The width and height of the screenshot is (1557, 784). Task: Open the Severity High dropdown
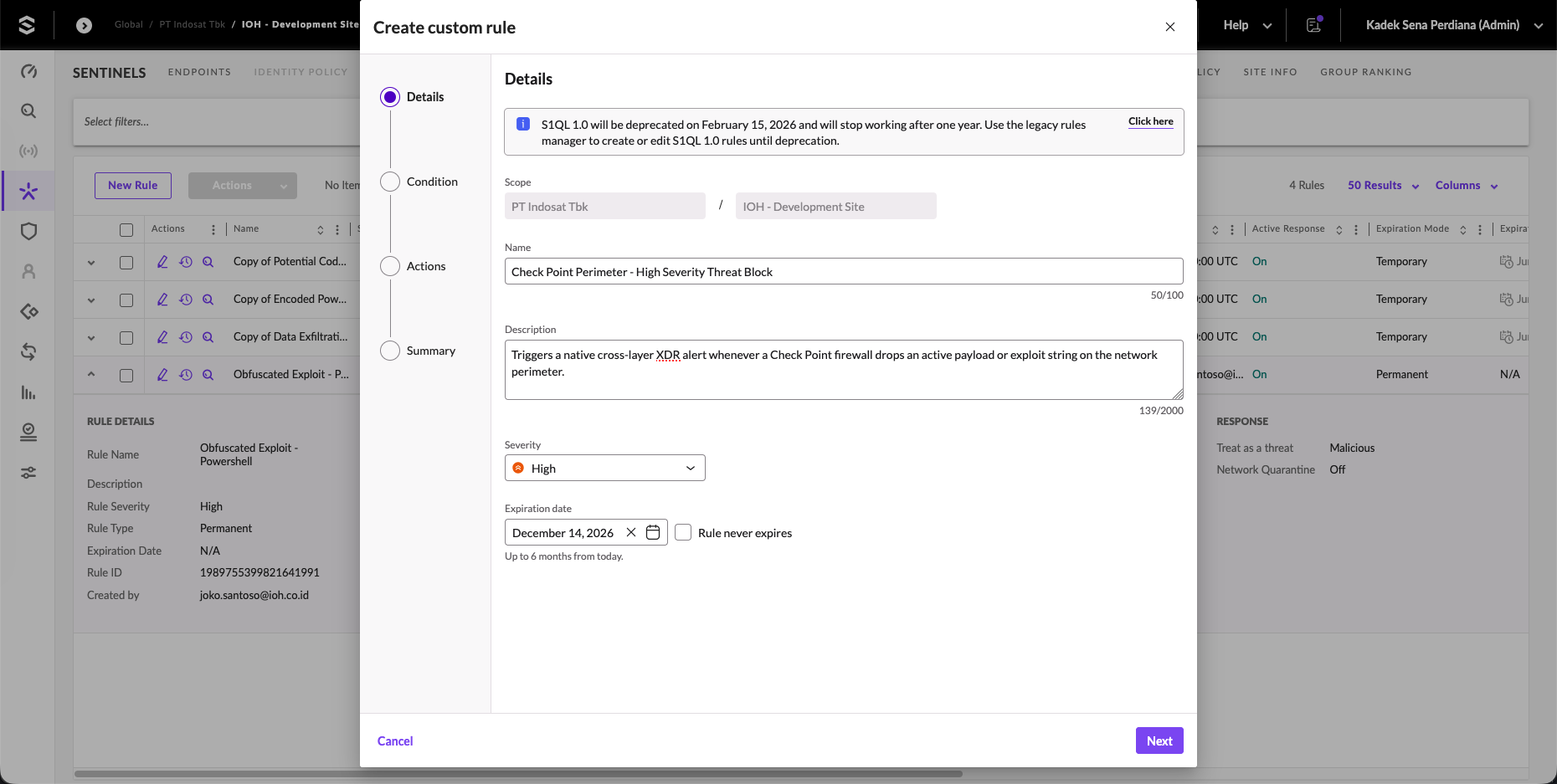[605, 468]
